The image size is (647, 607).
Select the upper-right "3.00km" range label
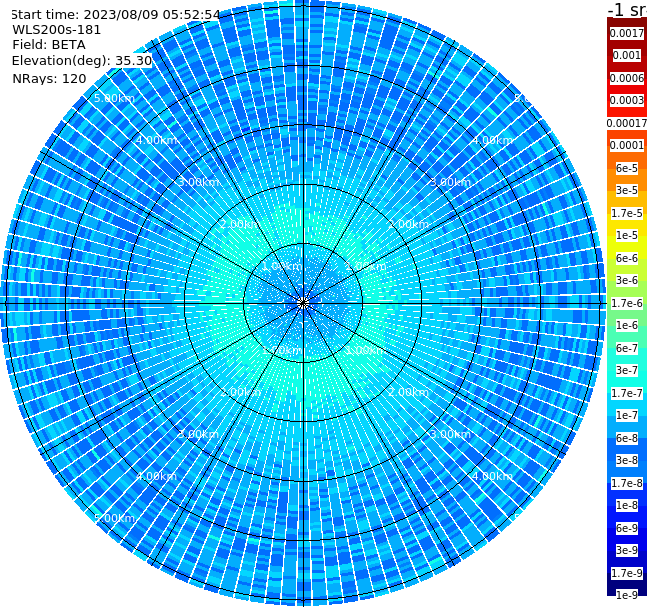point(450,182)
